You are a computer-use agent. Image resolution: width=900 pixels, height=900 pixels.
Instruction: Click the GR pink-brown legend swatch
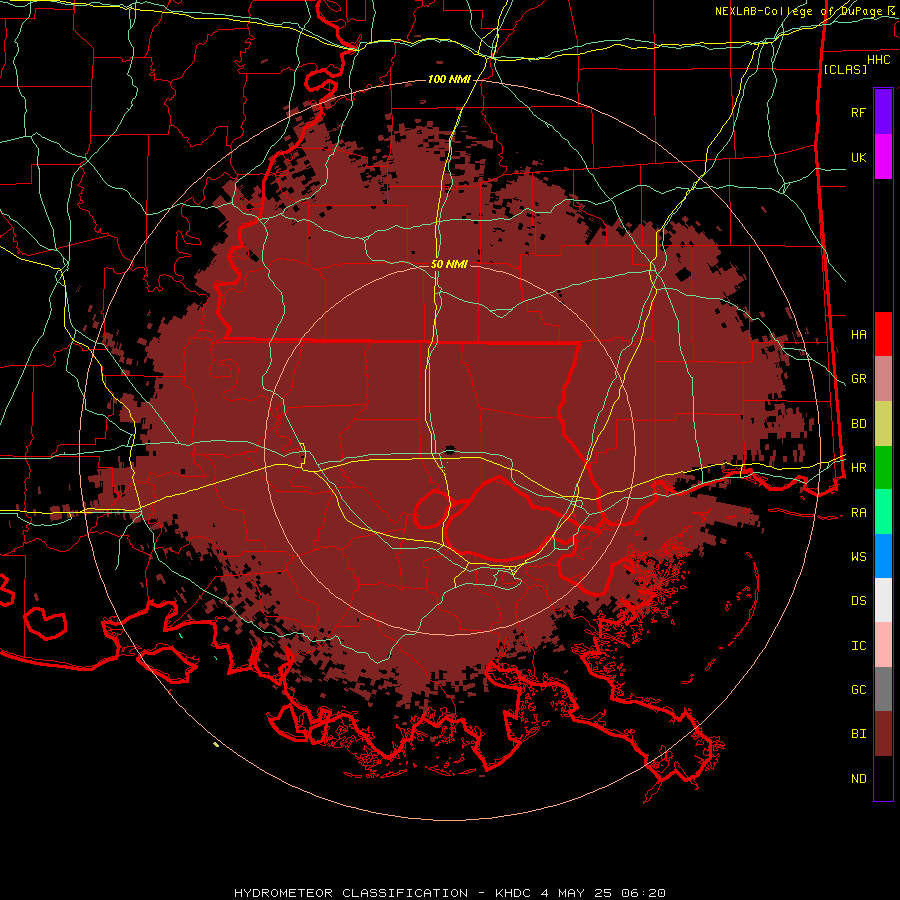click(883, 379)
